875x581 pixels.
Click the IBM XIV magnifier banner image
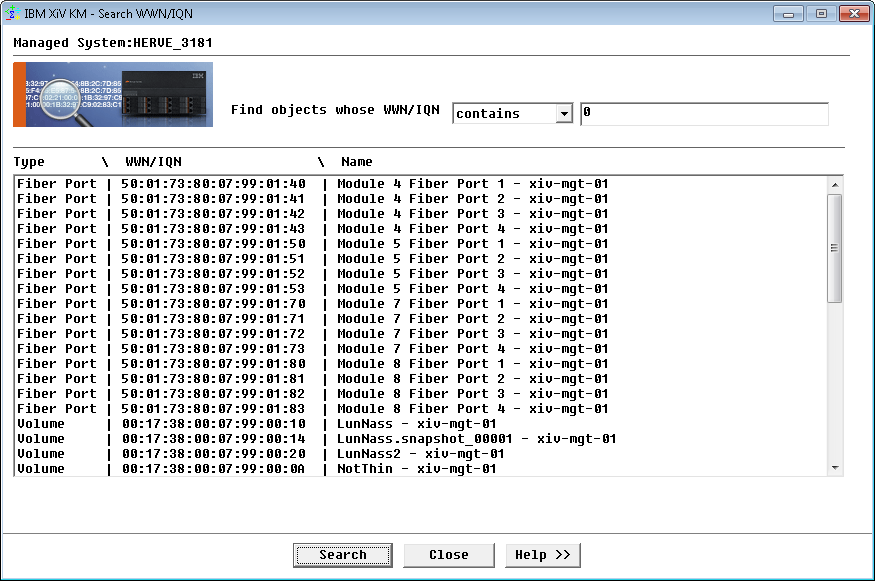pos(113,94)
